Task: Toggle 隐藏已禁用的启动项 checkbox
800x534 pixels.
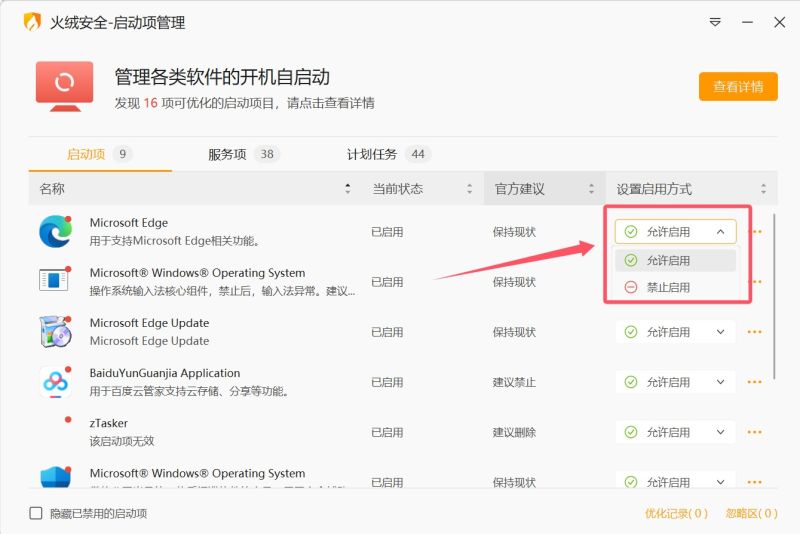Action: point(36,513)
